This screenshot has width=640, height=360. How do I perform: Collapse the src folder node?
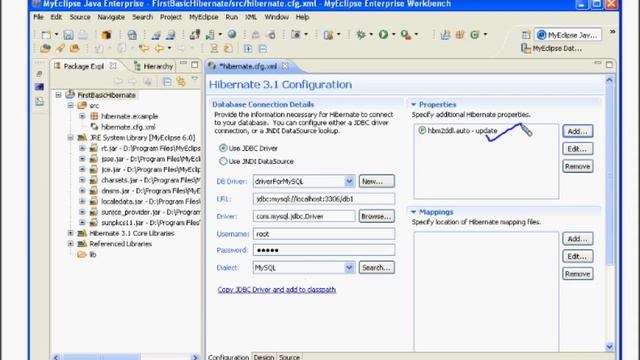click(x=70, y=105)
